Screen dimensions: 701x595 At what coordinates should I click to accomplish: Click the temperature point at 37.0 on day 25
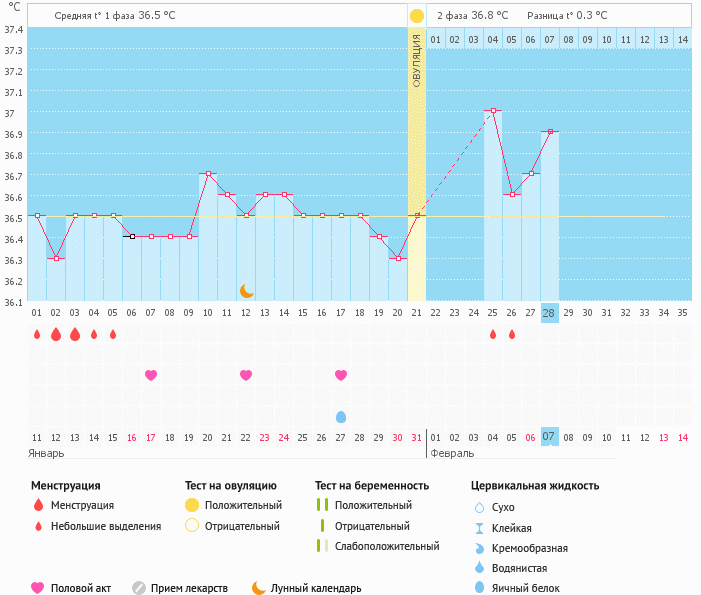pos(493,110)
